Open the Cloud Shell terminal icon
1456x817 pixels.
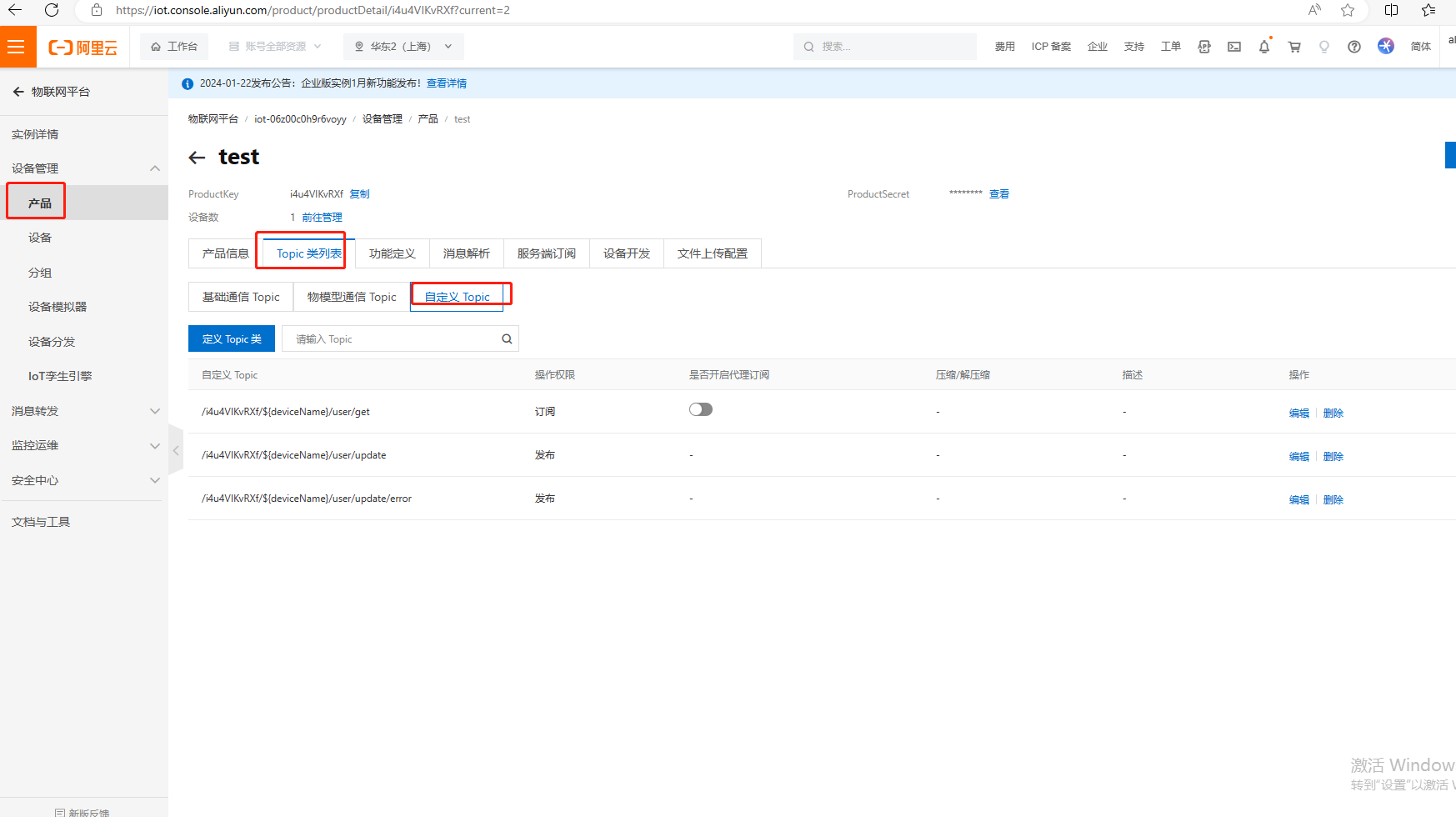click(x=1234, y=47)
